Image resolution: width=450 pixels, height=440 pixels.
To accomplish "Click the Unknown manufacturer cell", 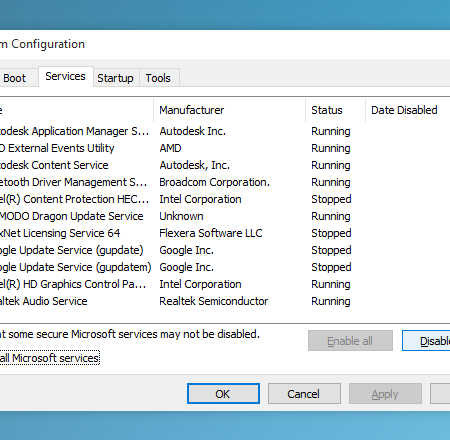I will pos(181,216).
